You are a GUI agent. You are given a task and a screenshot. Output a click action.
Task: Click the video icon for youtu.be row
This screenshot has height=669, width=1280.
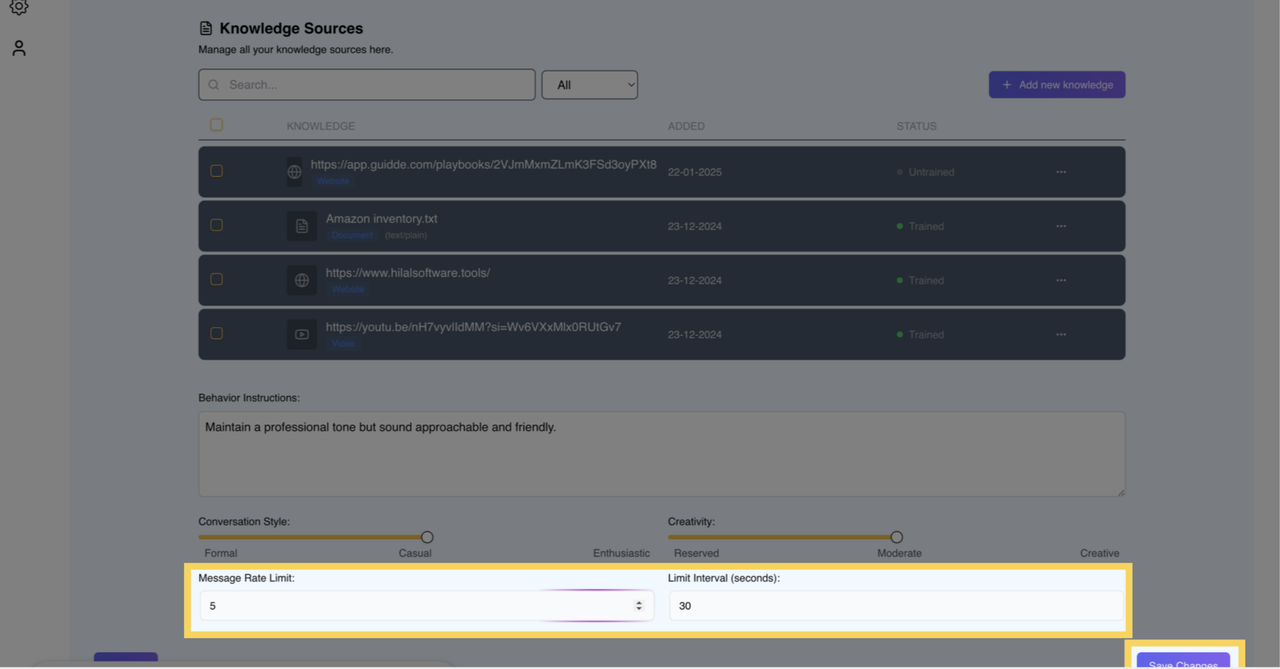click(x=302, y=334)
